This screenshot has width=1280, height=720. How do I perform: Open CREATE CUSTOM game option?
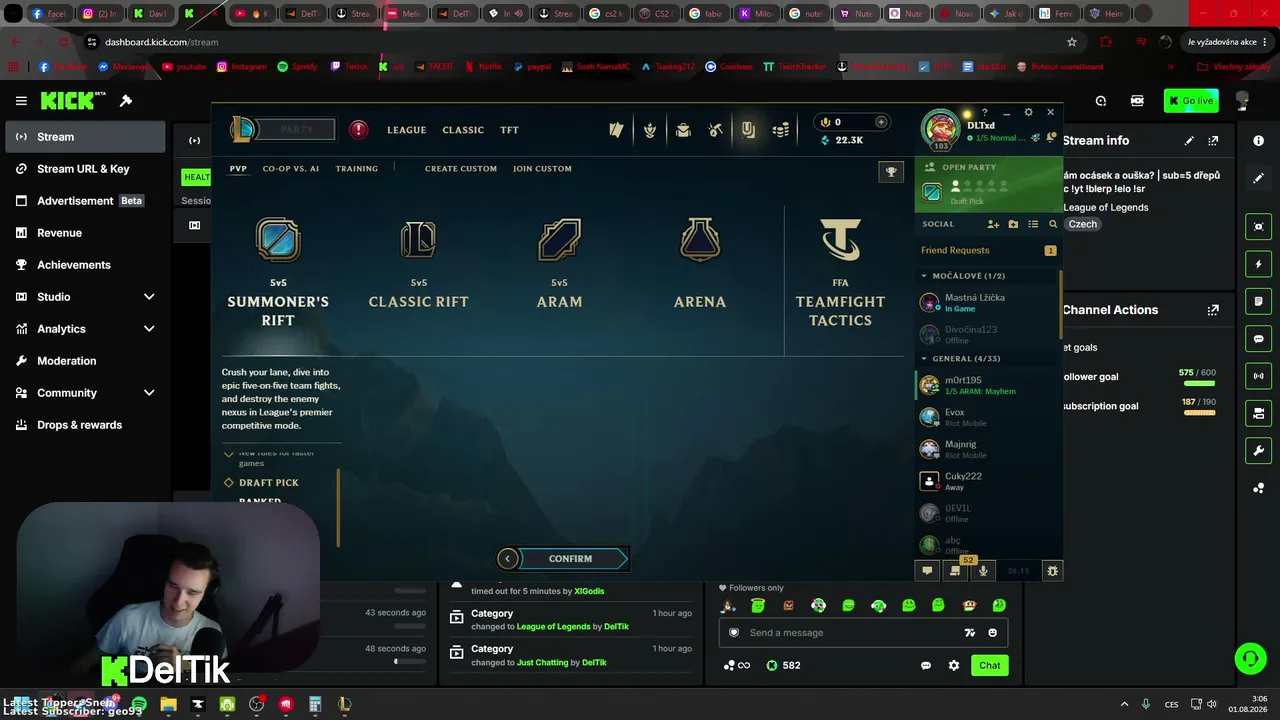tap(461, 169)
